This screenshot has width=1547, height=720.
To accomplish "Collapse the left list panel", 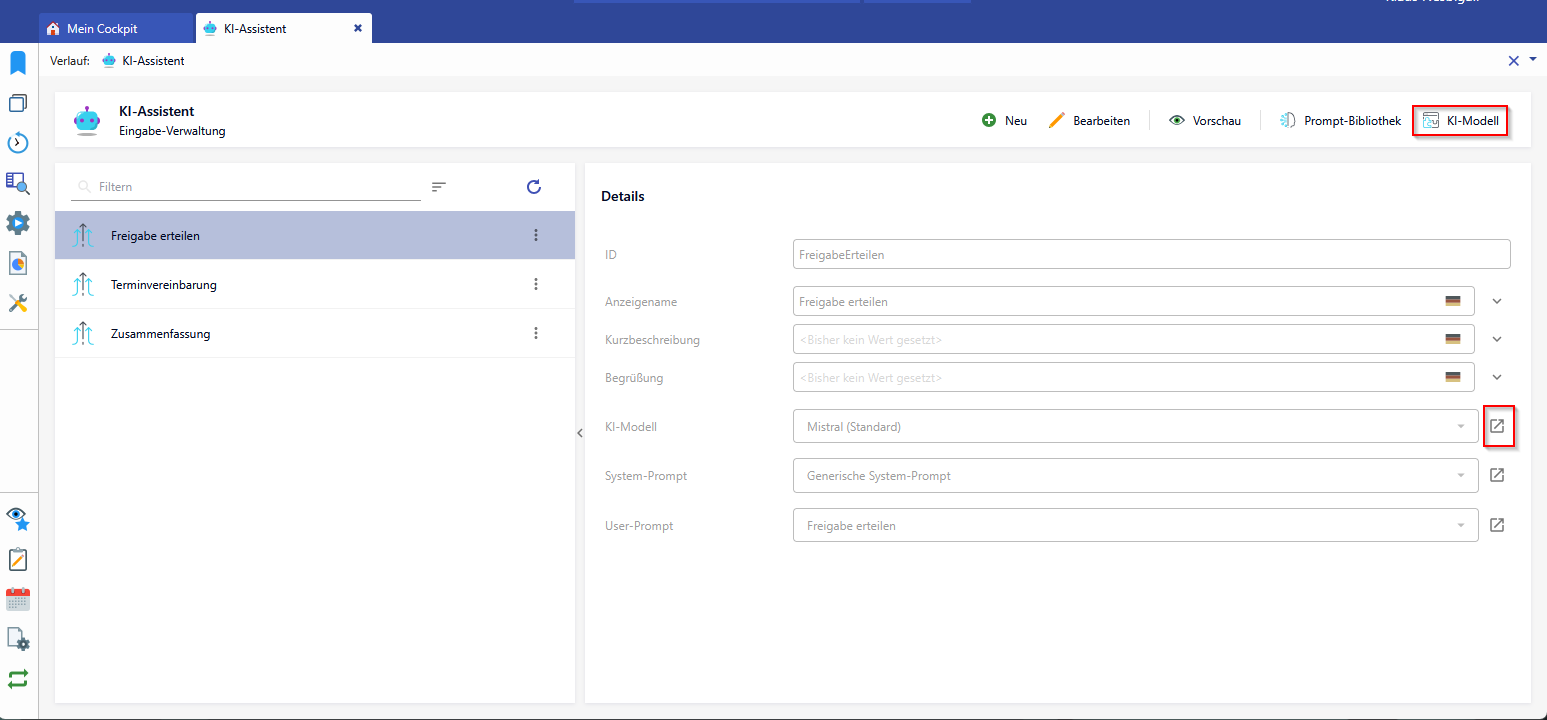I will 579,433.
